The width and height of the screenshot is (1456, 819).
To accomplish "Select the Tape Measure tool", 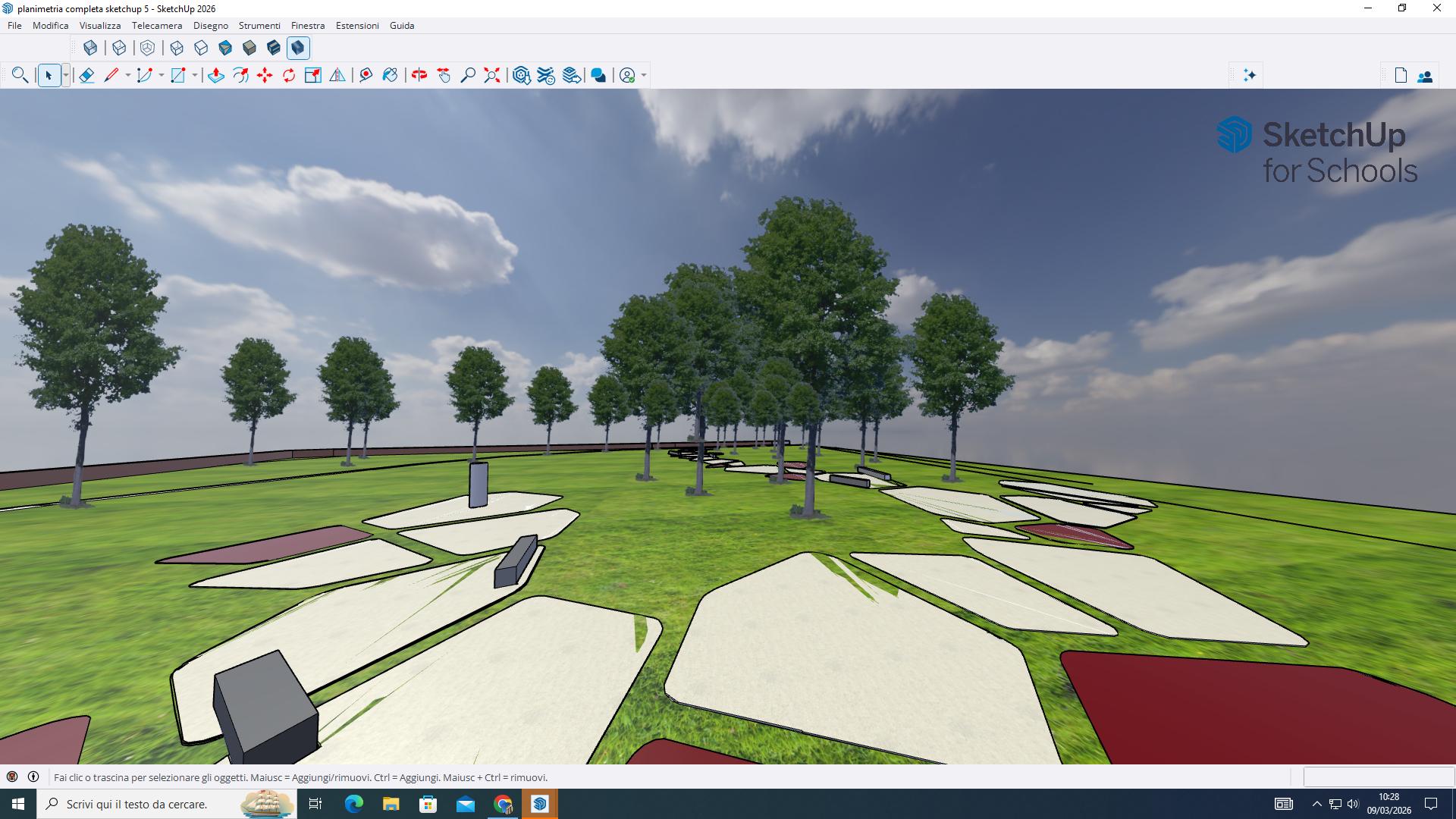I will pos(366,75).
